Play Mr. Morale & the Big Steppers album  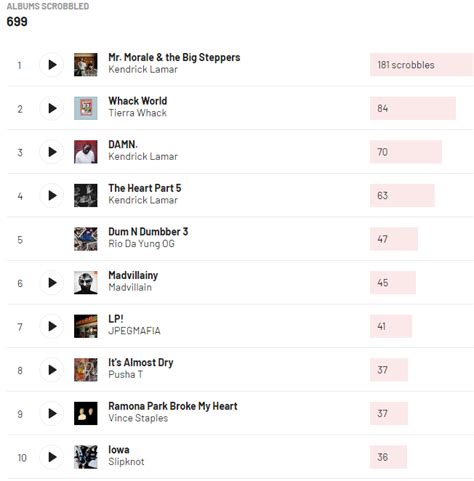point(52,65)
